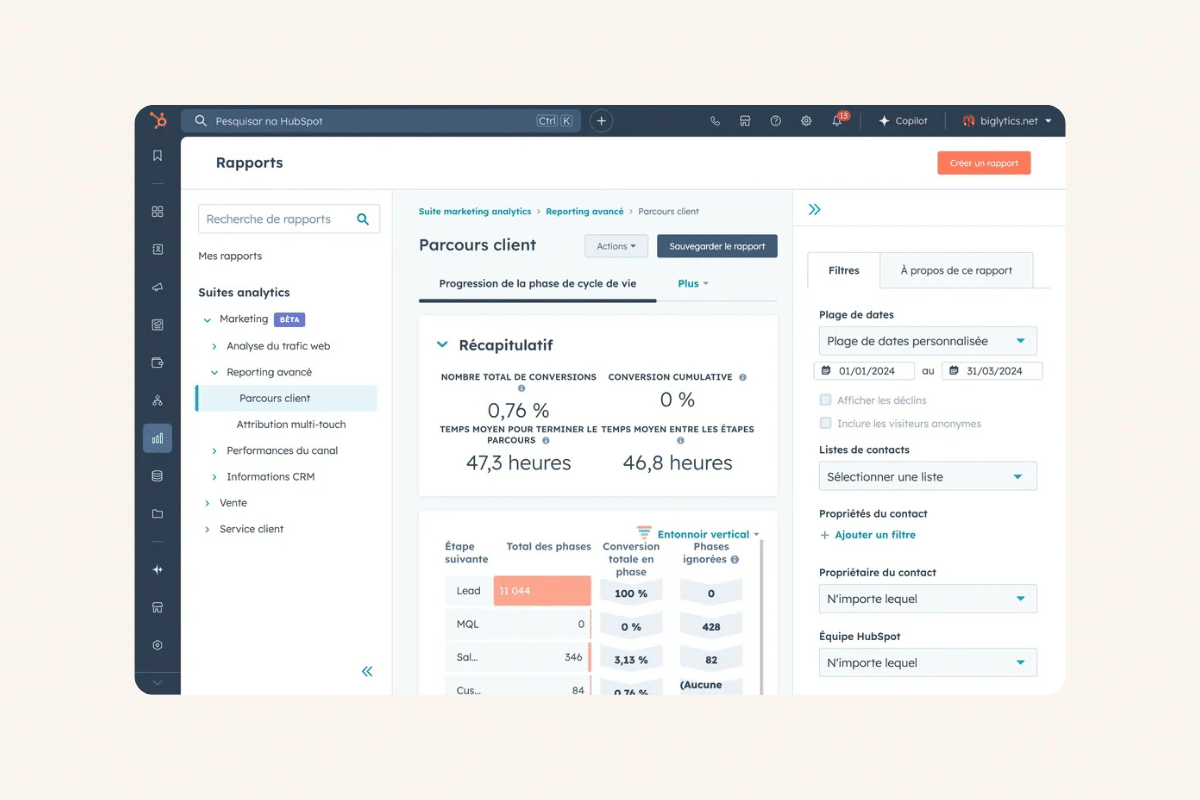Open the Plage de dates personnalisée dropdown
The image size is (1200, 800).
point(927,340)
